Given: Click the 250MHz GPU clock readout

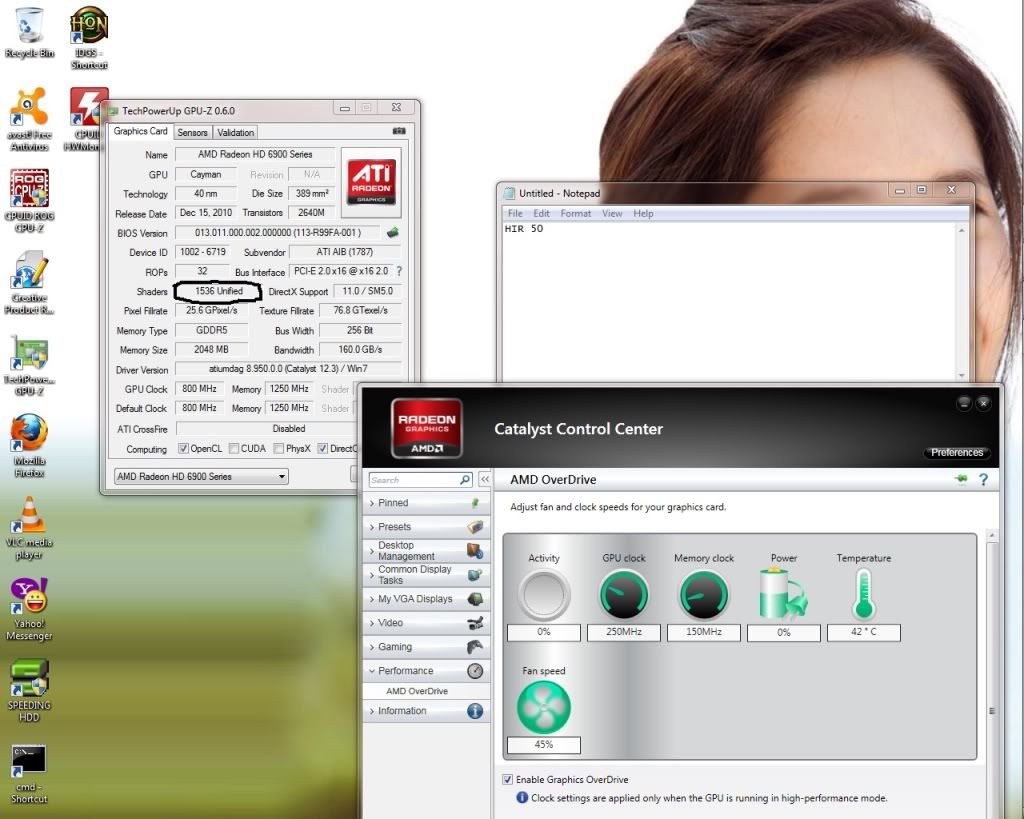Looking at the screenshot, I should coord(624,632).
